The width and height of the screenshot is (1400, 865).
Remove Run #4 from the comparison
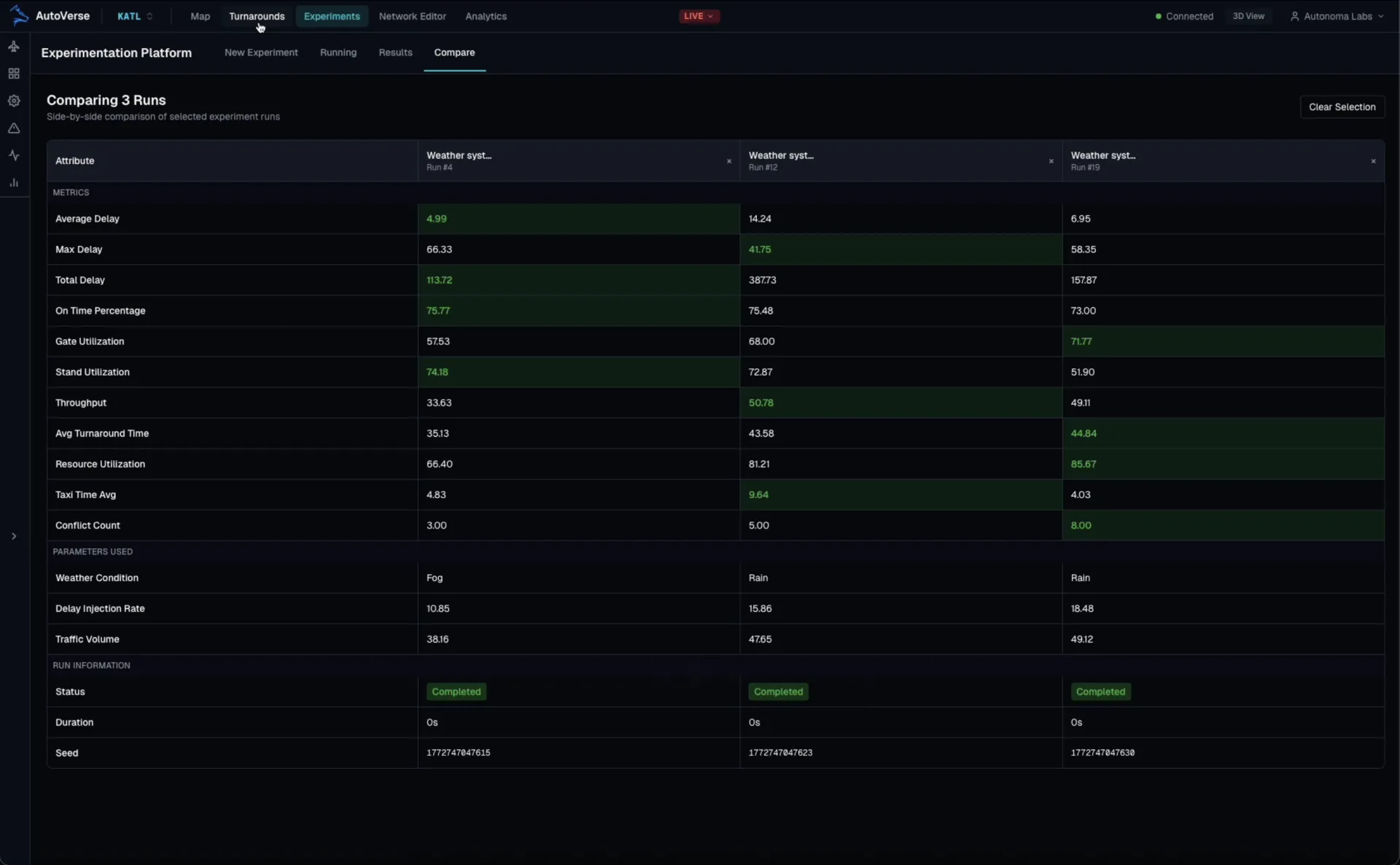[728, 161]
